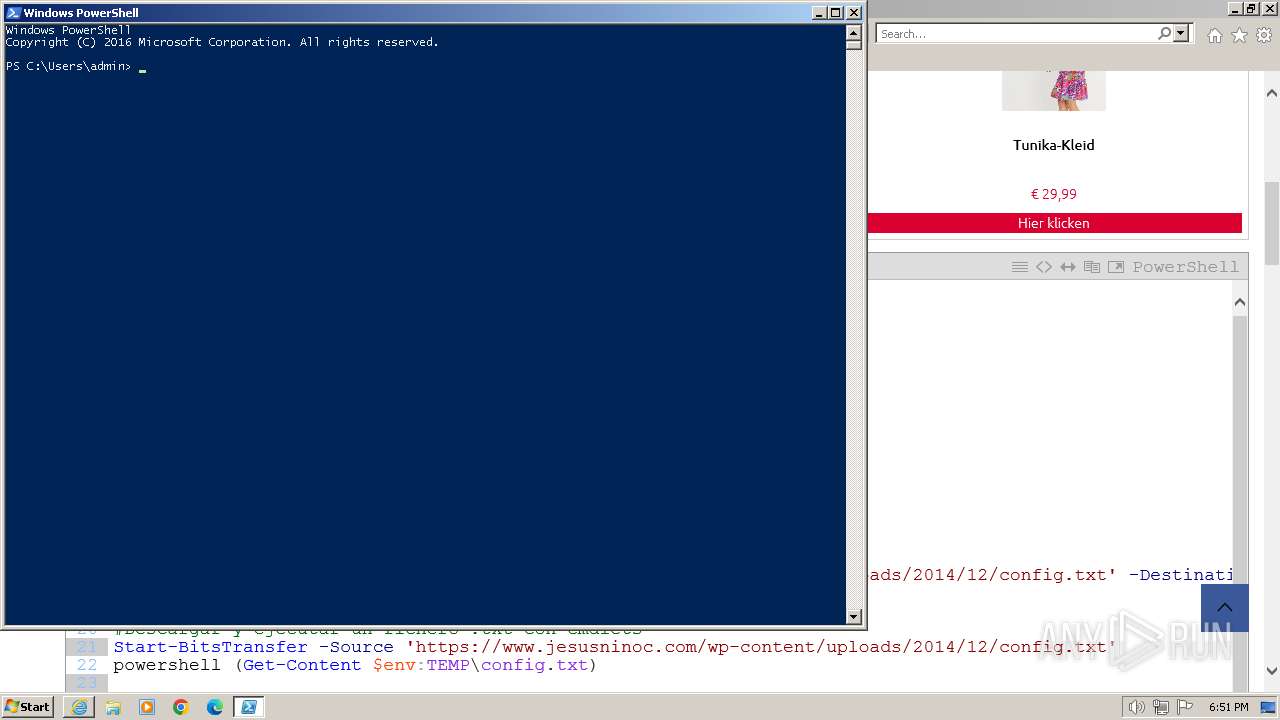Screen dimensions: 1280x720
Task: Open code in new window icon
Action: (x=1116, y=267)
